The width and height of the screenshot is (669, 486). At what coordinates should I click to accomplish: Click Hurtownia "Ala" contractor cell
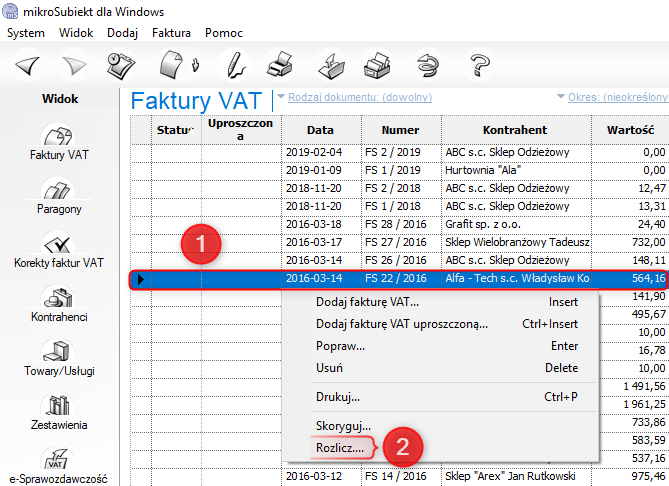pyautogui.click(x=516, y=170)
